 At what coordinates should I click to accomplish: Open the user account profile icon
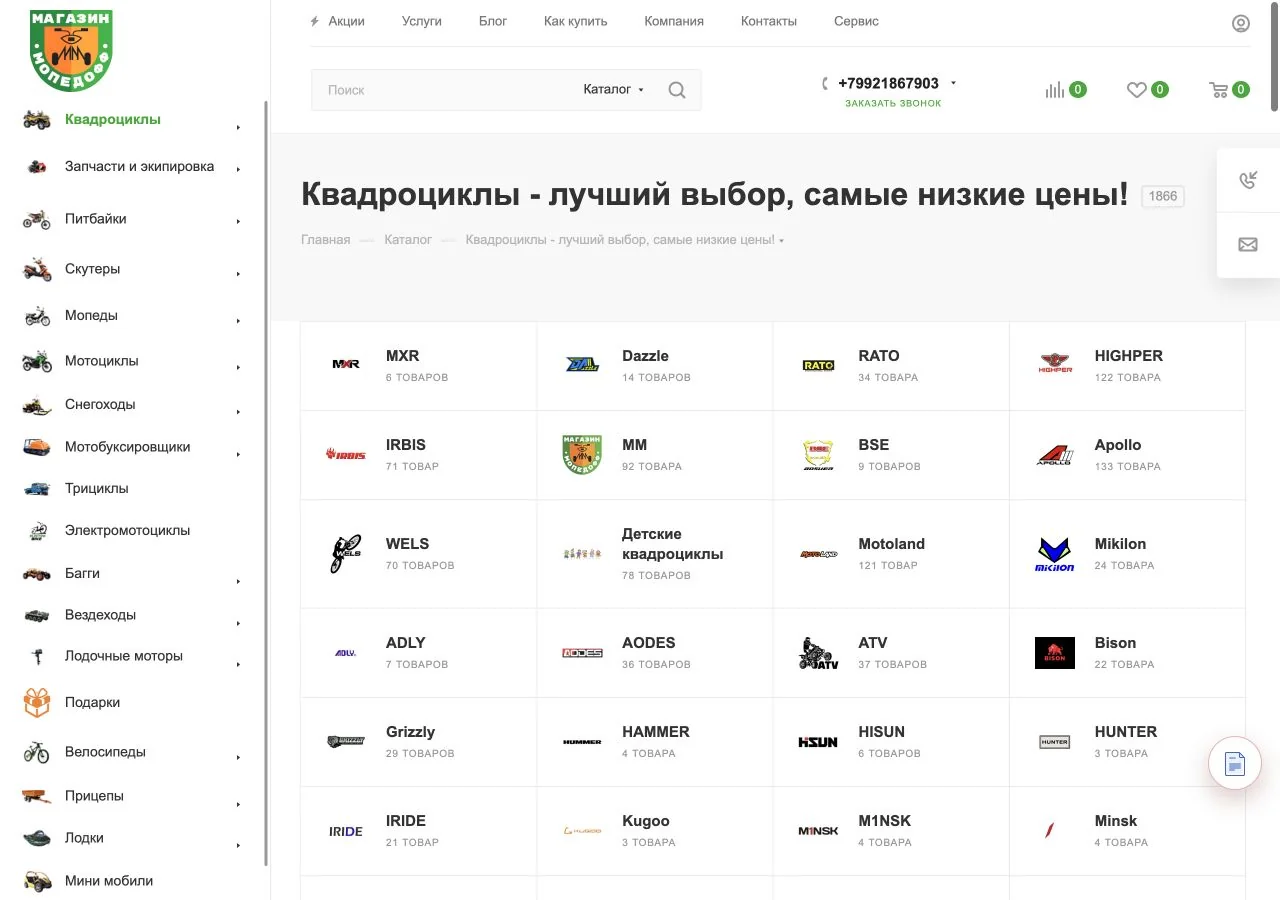(1241, 23)
